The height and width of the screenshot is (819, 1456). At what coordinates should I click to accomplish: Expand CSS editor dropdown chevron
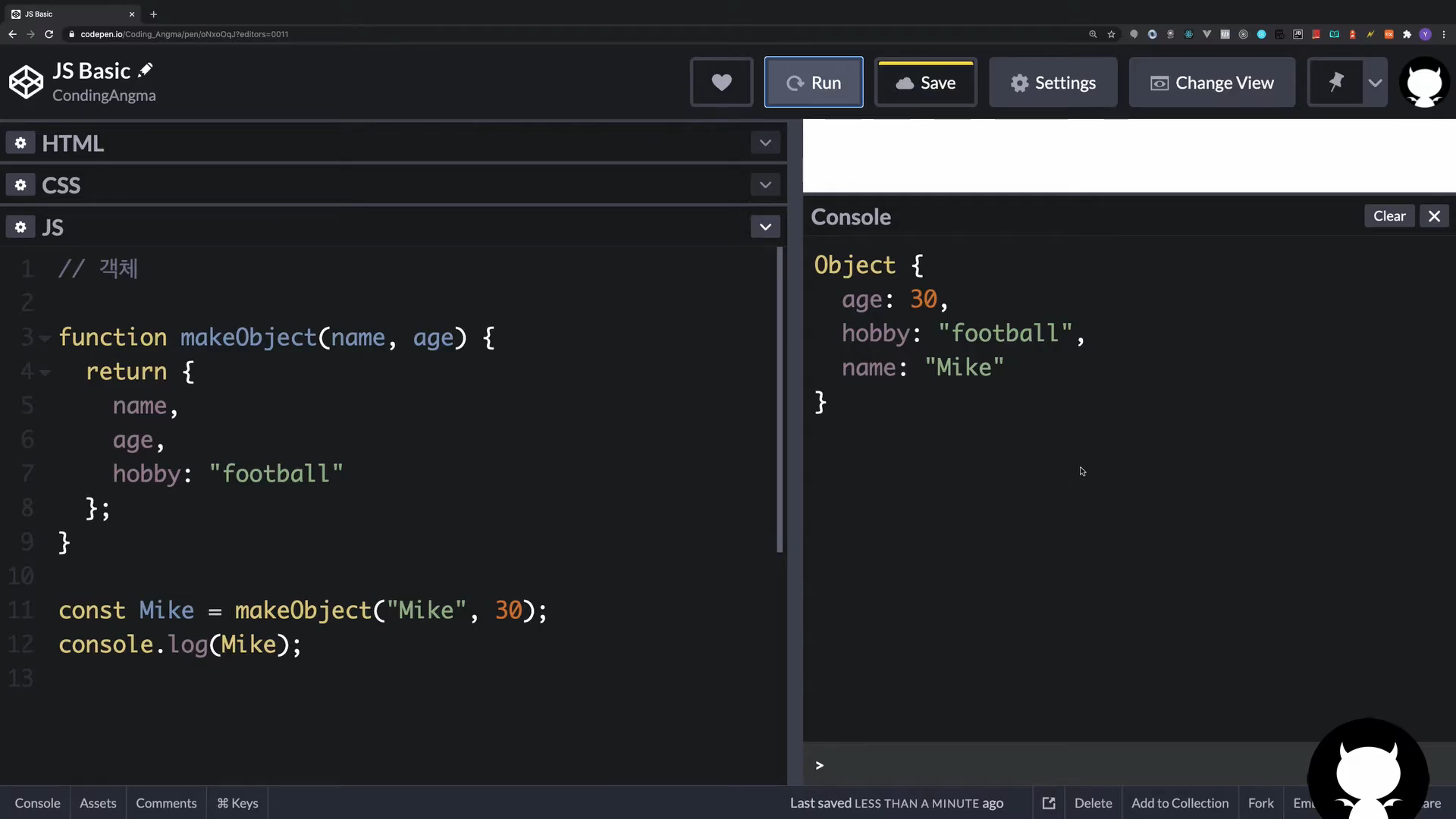click(765, 184)
